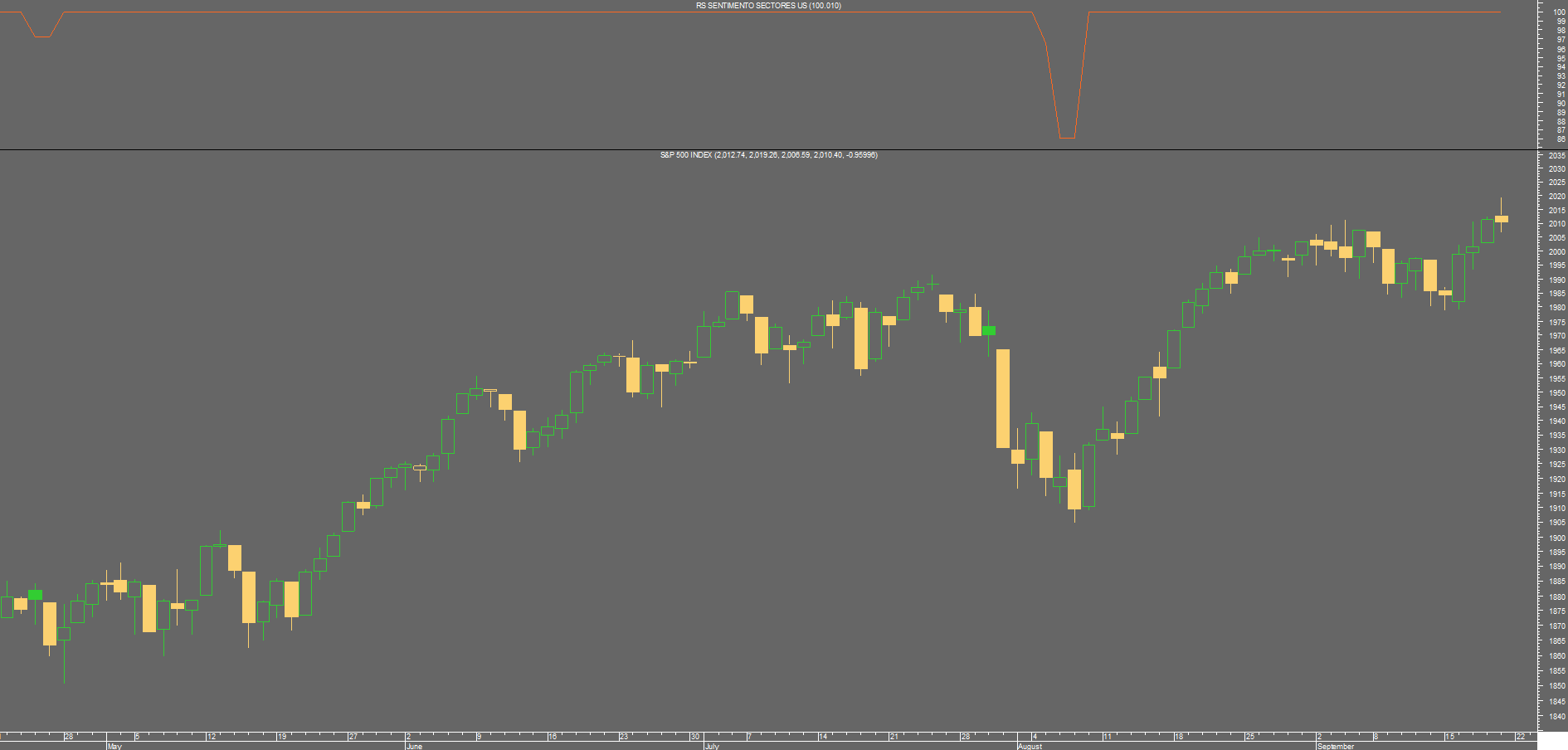Click the 1900 level on price scale

[x=1557, y=538]
